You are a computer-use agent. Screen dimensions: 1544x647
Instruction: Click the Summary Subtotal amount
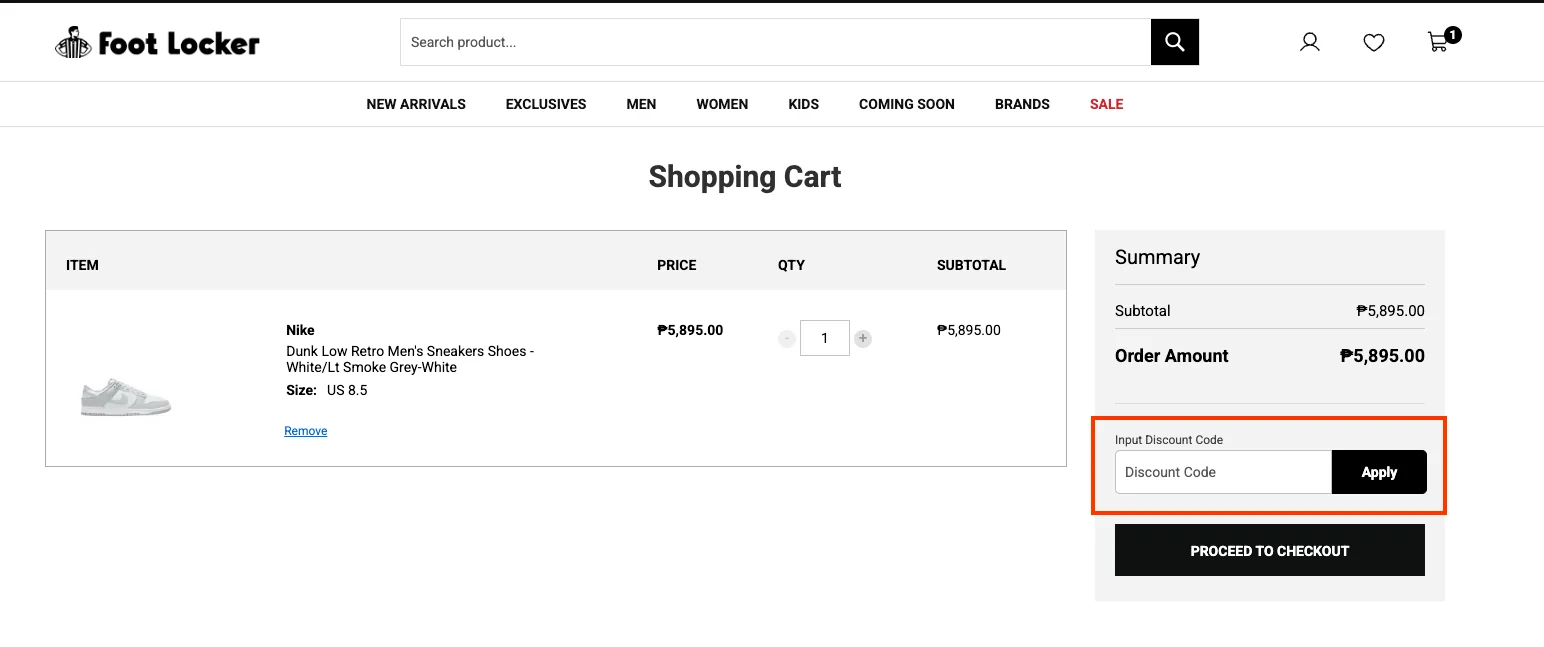(x=1390, y=311)
